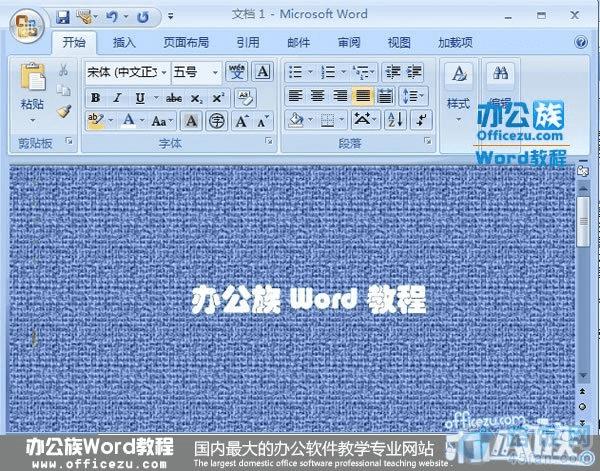Apply bullets list

click(x=295, y=72)
